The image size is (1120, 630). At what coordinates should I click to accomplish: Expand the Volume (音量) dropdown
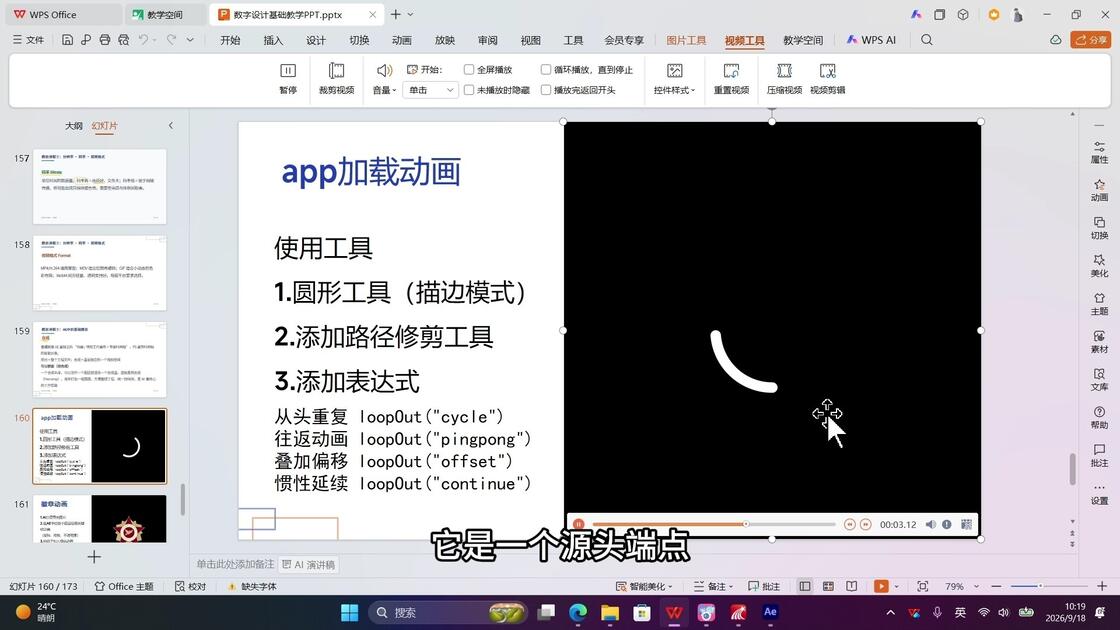[384, 90]
